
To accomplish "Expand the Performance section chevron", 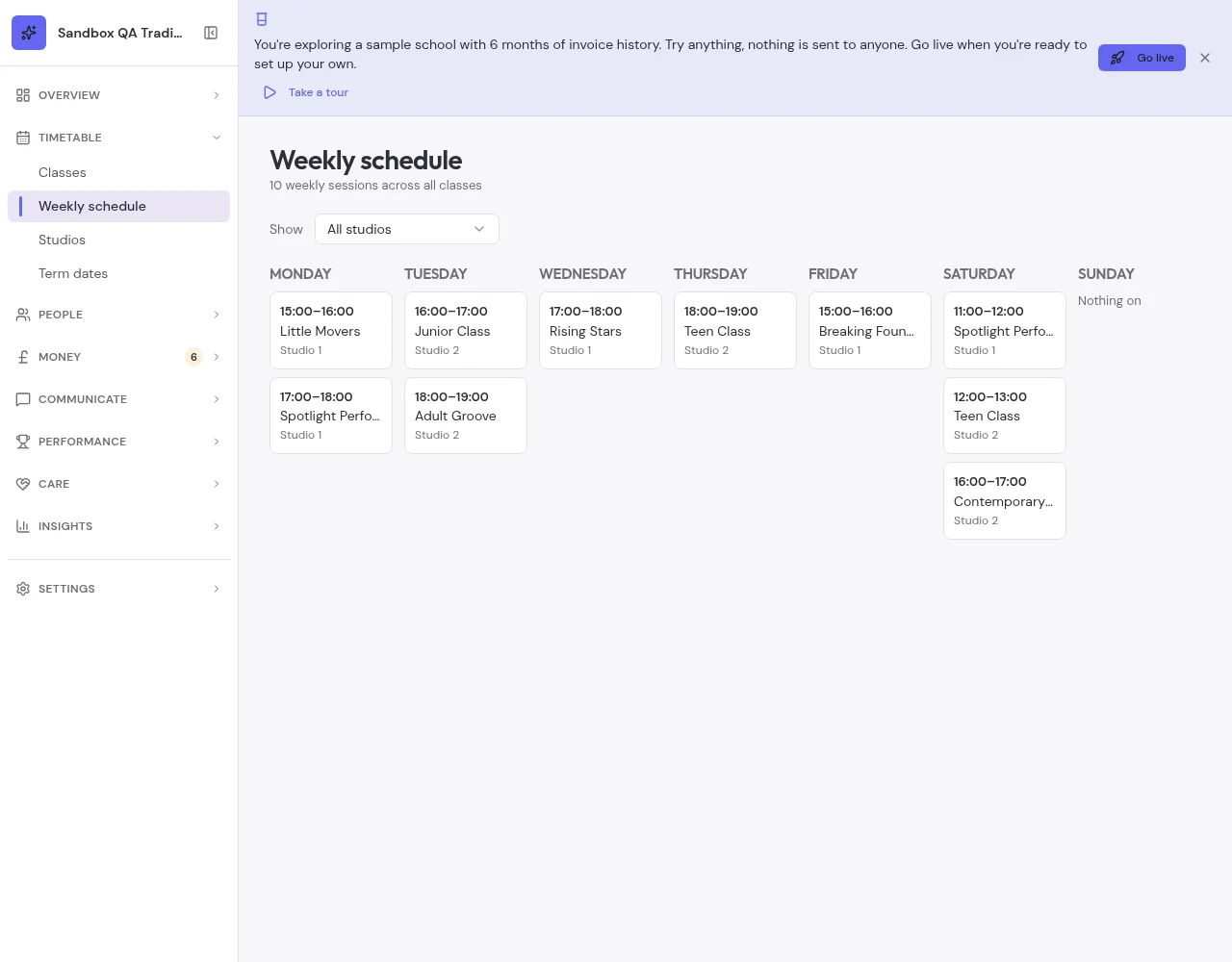I will (217, 442).
